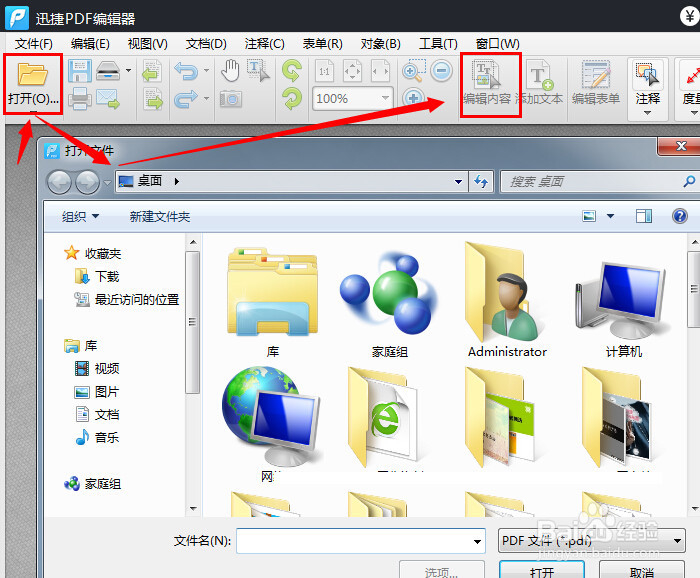Click the dialog Back navigation button

pyautogui.click(x=59, y=182)
